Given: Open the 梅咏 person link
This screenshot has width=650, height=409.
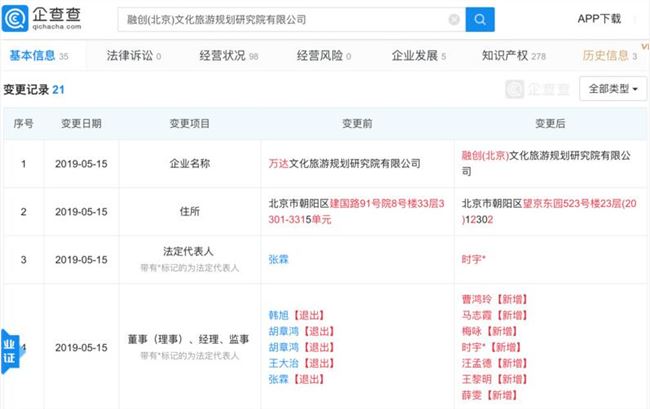Looking at the screenshot, I should 471,331.
